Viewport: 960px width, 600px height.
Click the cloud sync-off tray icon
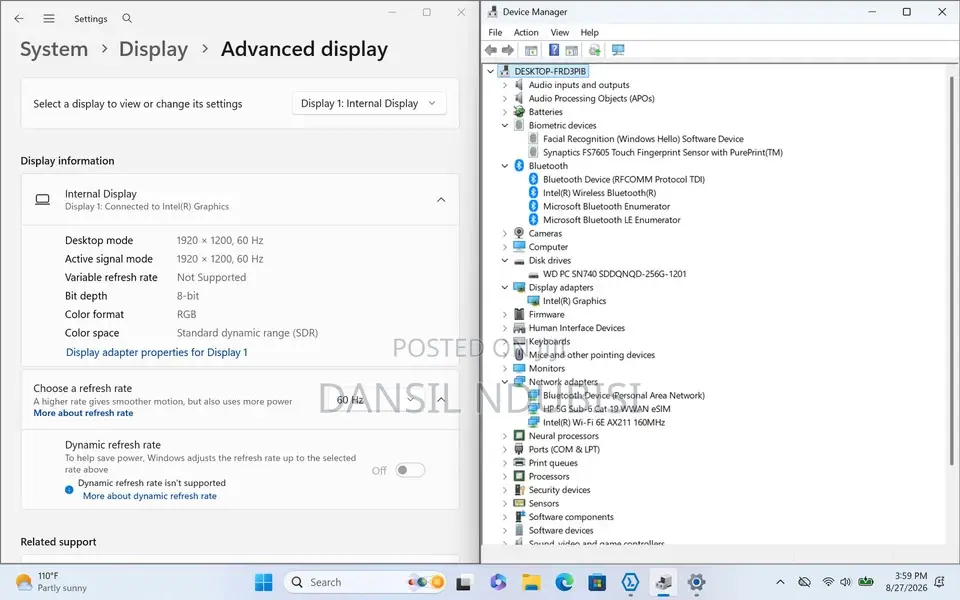coord(804,582)
